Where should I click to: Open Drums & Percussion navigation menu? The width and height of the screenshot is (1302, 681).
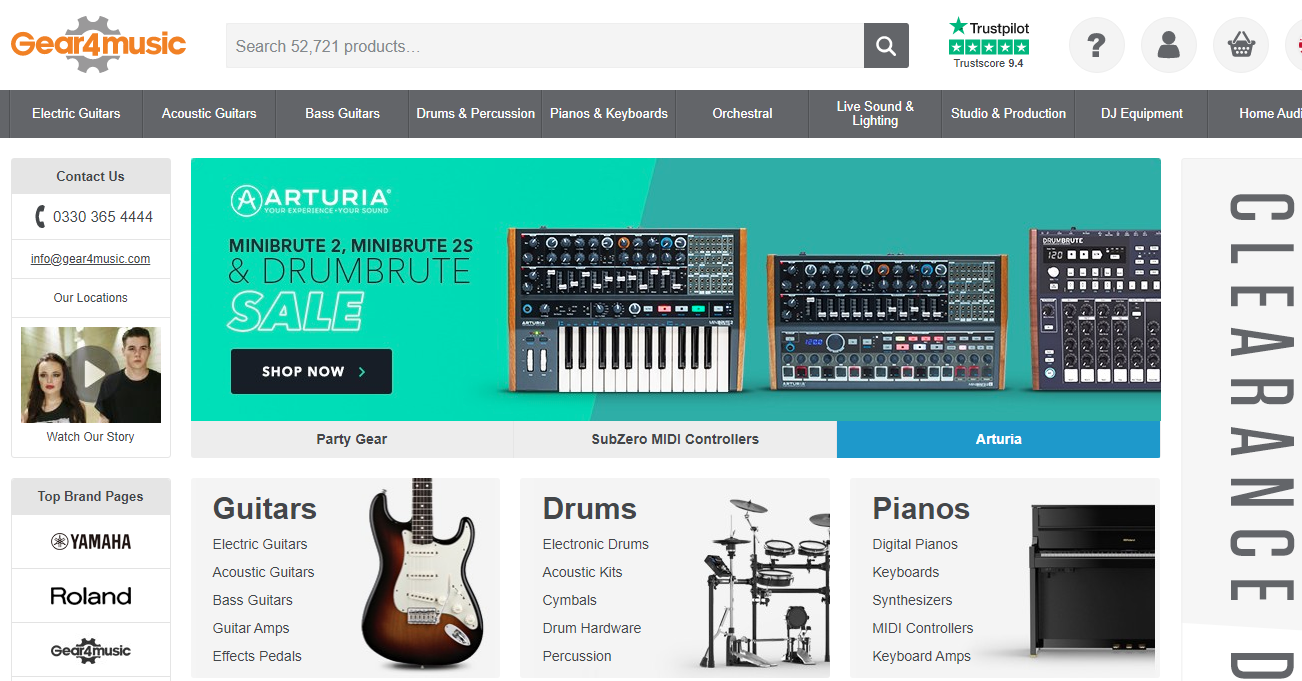click(x=476, y=114)
